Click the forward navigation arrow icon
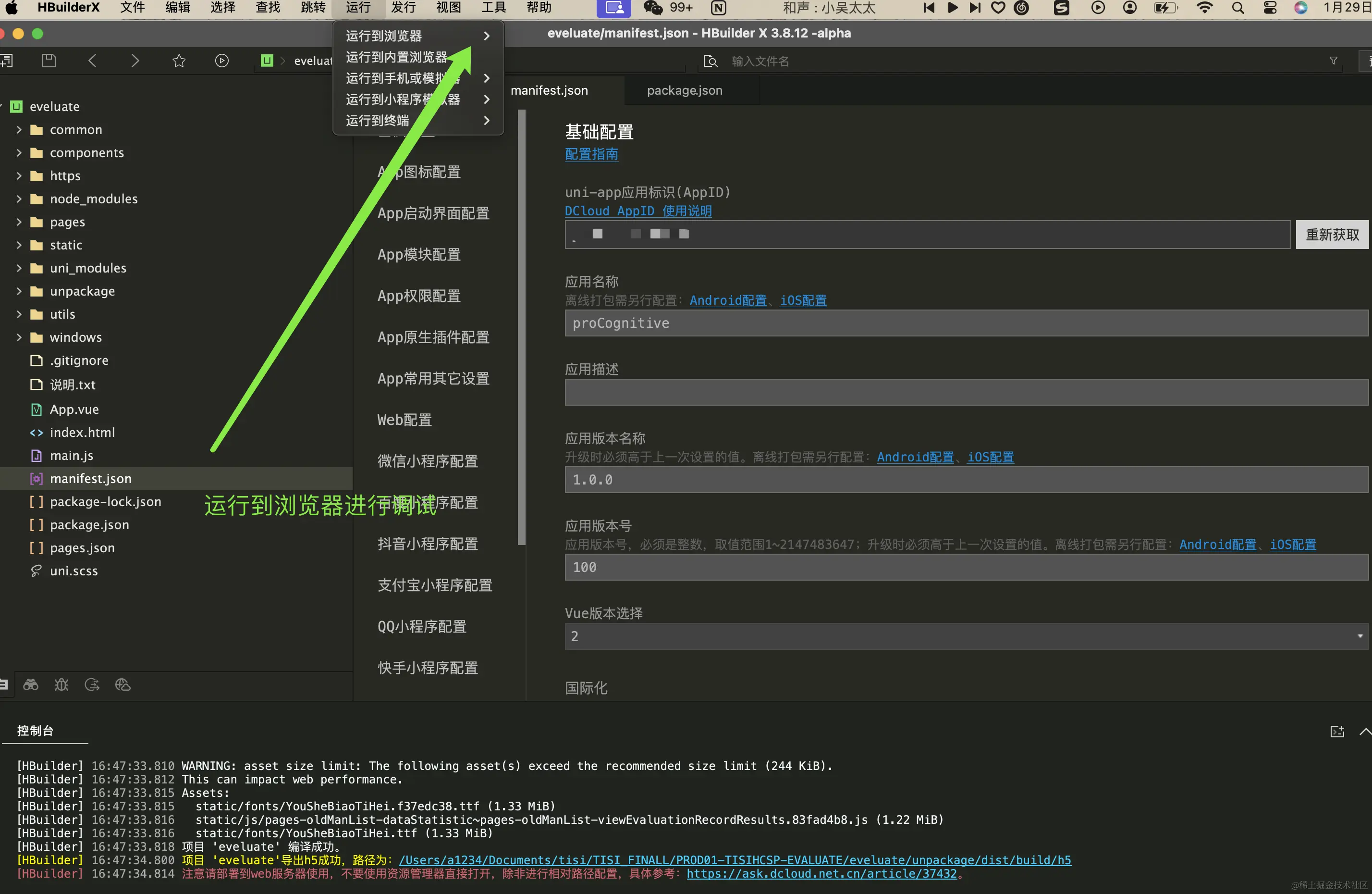1372x894 pixels. [135, 61]
